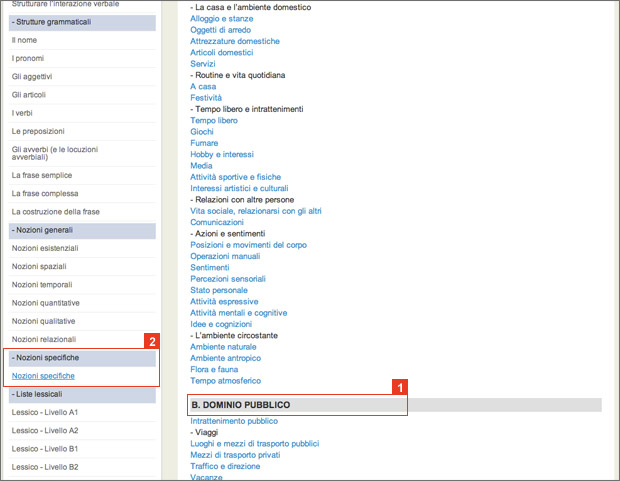This screenshot has width=620, height=481.
Task: Select Il nome in the sidebar
Action: coord(24,40)
